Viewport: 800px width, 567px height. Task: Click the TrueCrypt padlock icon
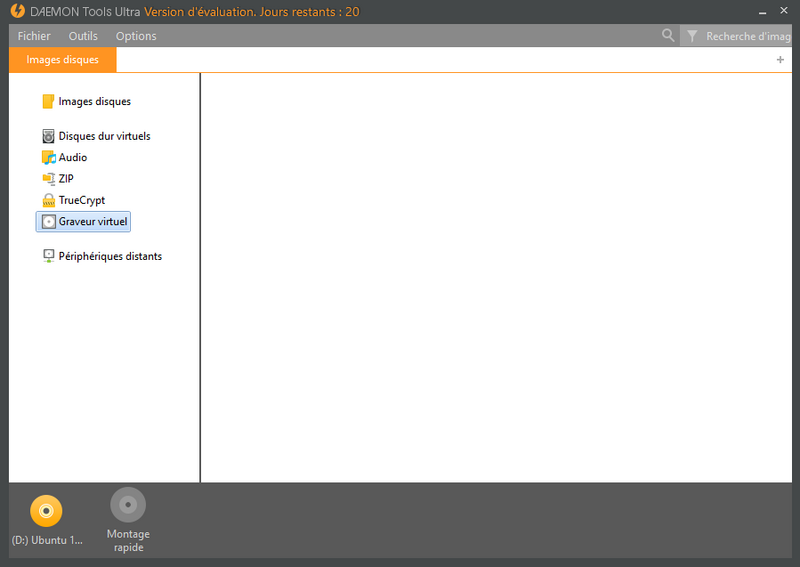click(48, 200)
